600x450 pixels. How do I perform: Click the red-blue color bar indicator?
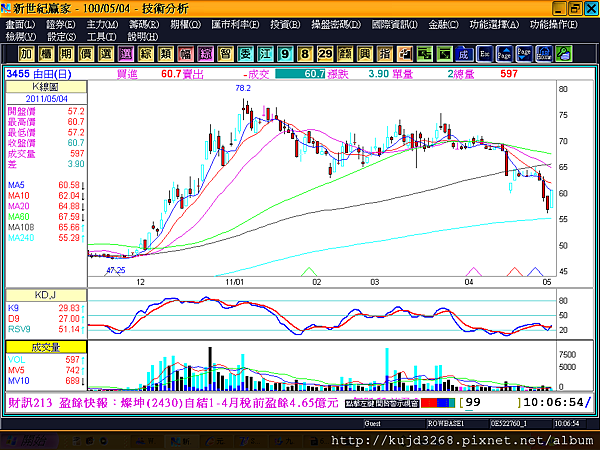[438, 403]
